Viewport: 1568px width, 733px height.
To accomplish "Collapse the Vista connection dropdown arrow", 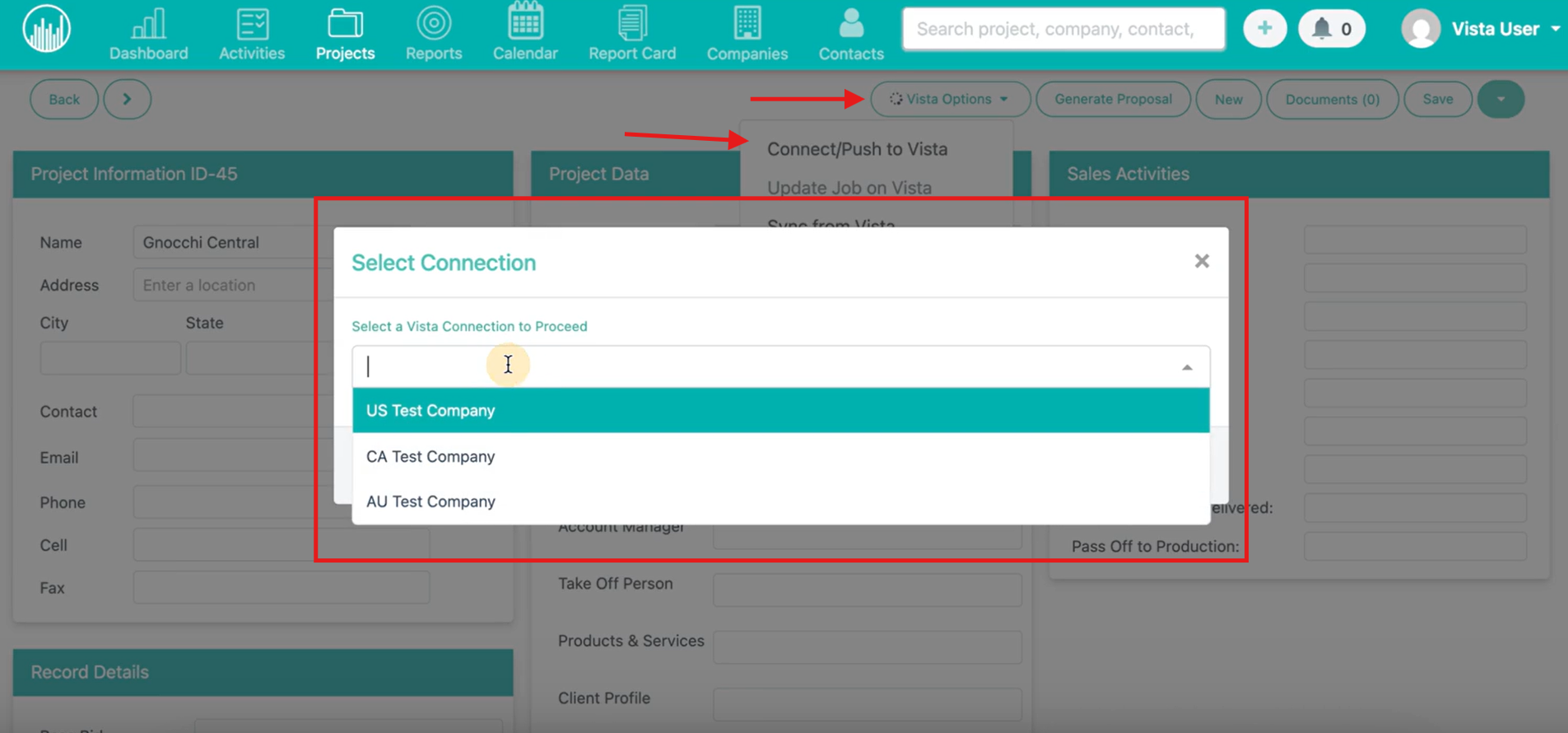I will [1187, 367].
